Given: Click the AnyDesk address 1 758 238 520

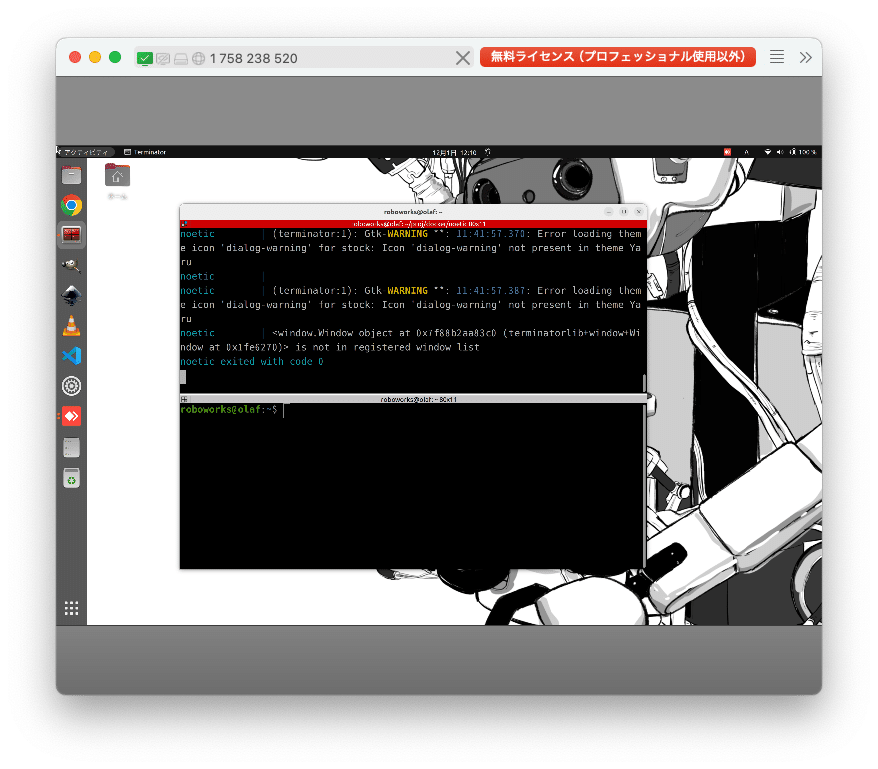Looking at the screenshot, I should 254,58.
